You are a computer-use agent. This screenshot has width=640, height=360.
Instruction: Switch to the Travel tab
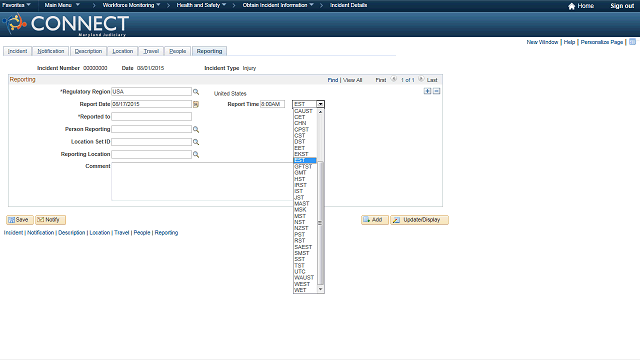pyautogui.click(x=151, y=51)
